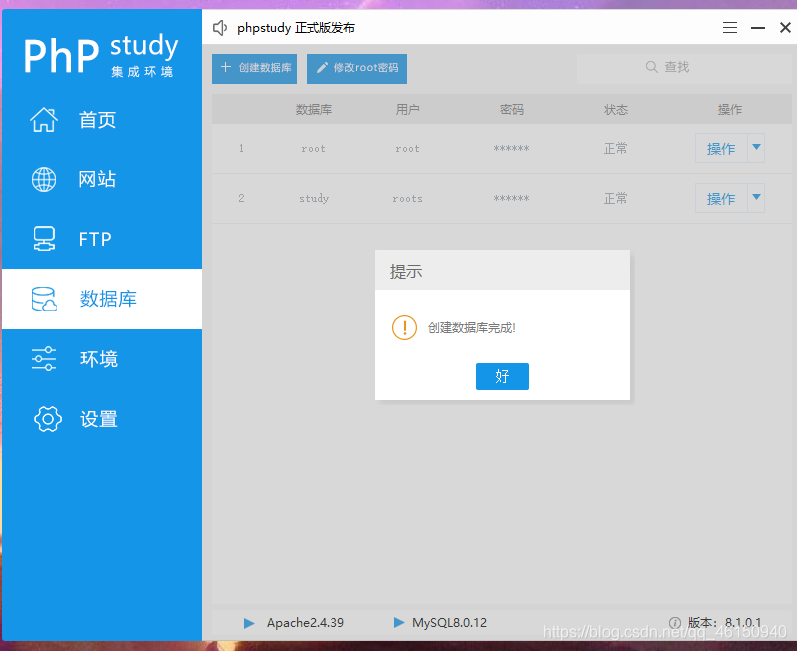Click 操作 button for study database

(721, 198)
